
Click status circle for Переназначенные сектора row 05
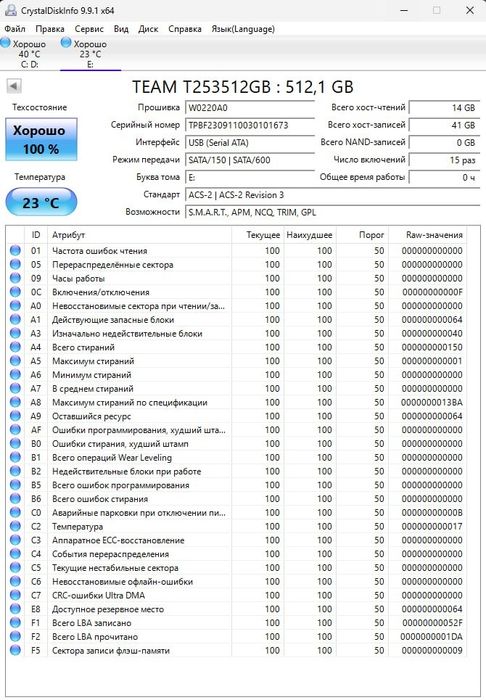(x=15, y=264)
